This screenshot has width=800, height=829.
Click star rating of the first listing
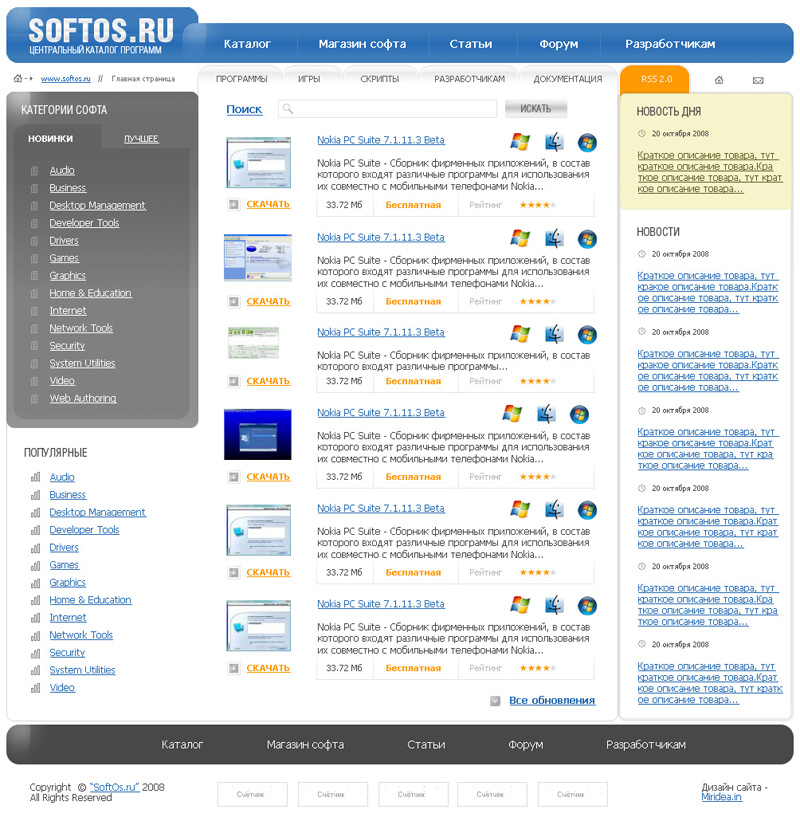pyautogui.click(x=537, y=205)
